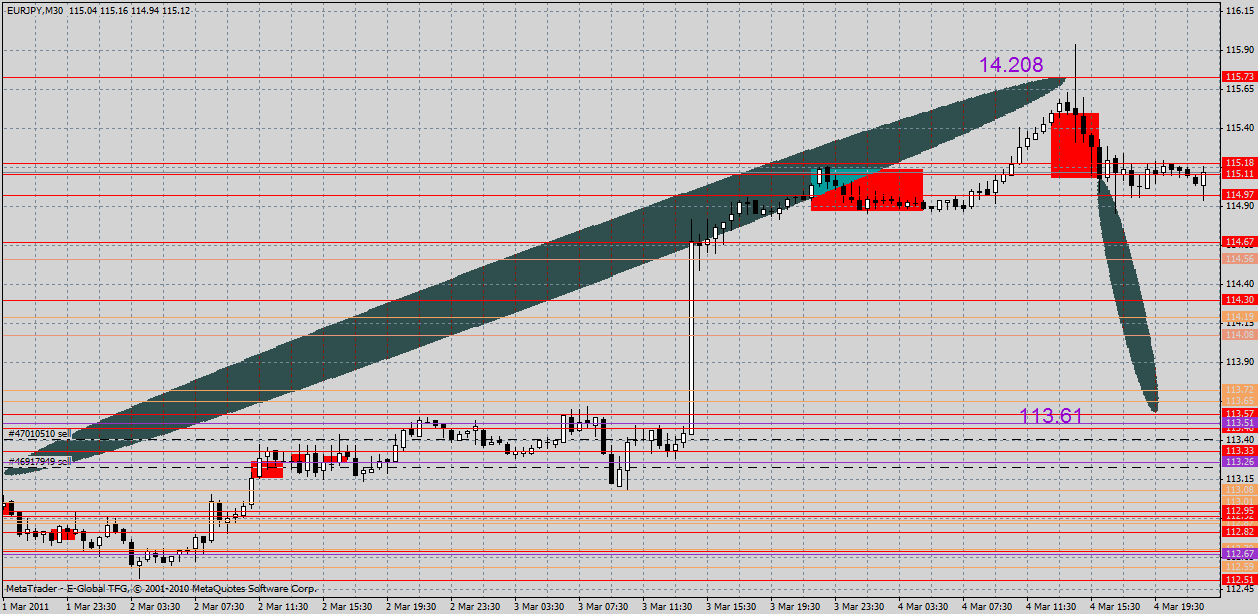Screen dimensions: 1258x614
Task: Click the 1 Mar 2011 date axis label
Action: (x=23, y=604)
